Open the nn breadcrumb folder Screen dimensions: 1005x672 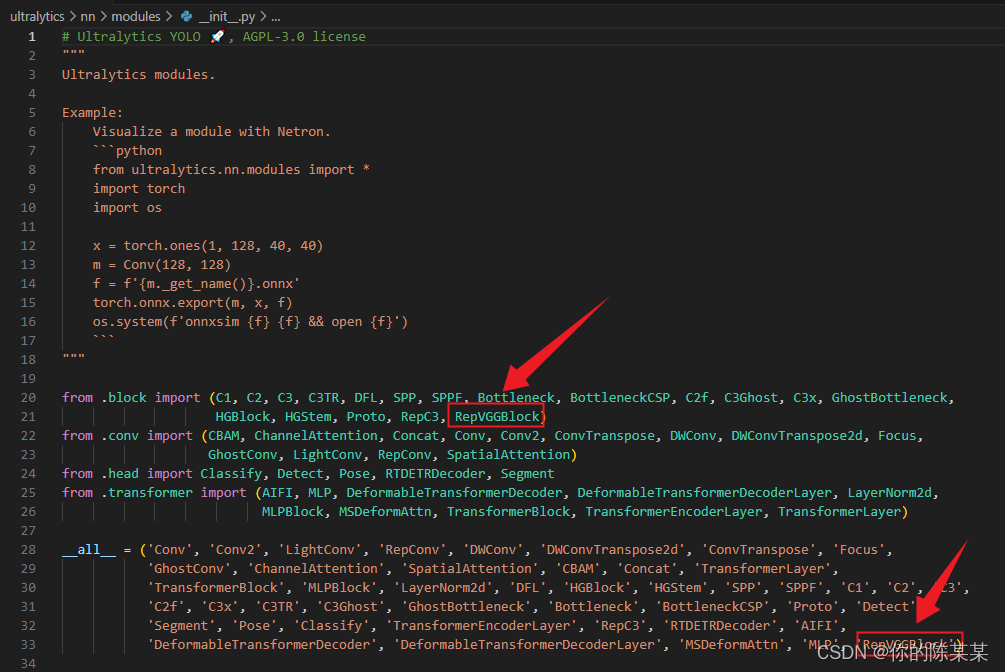[88, 16]
